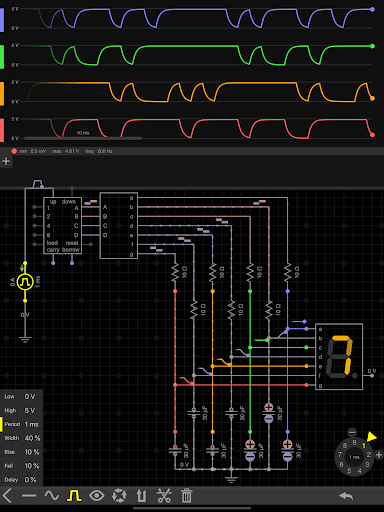Viewport: 384px width, 512px height.
Task: Select the yellow pulse waveform icon
Action: pos(74,496)
